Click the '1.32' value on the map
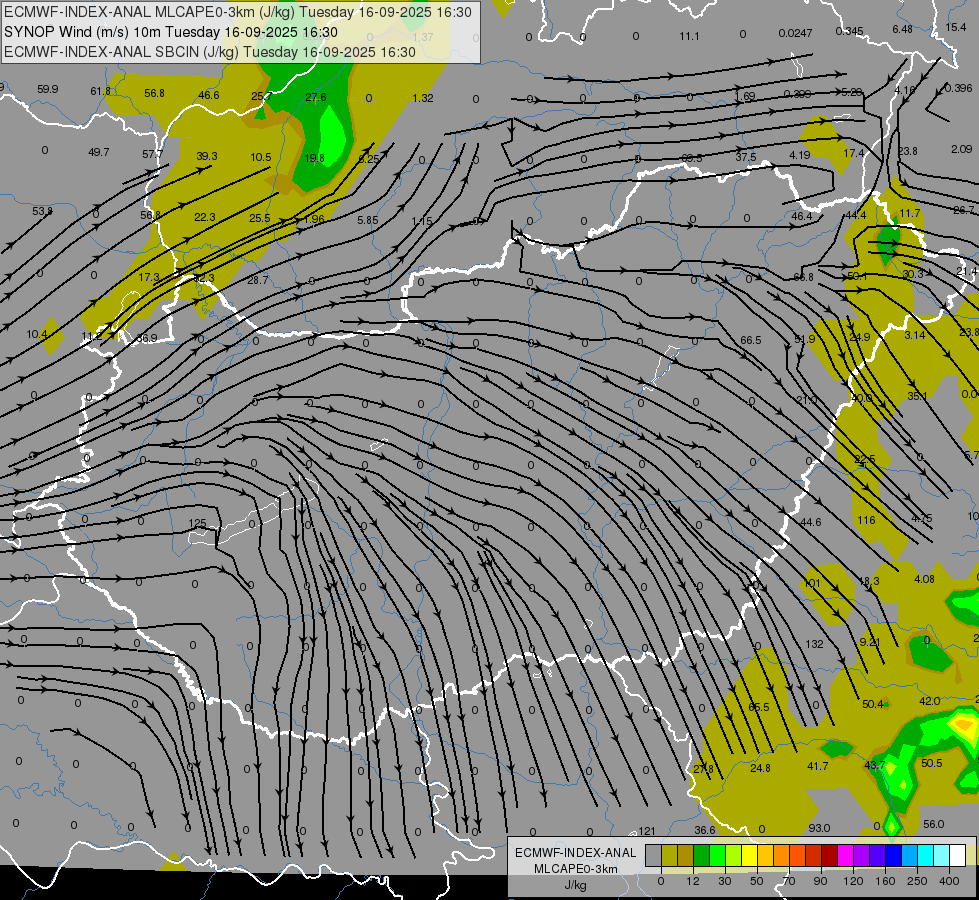 pos(423,98)
